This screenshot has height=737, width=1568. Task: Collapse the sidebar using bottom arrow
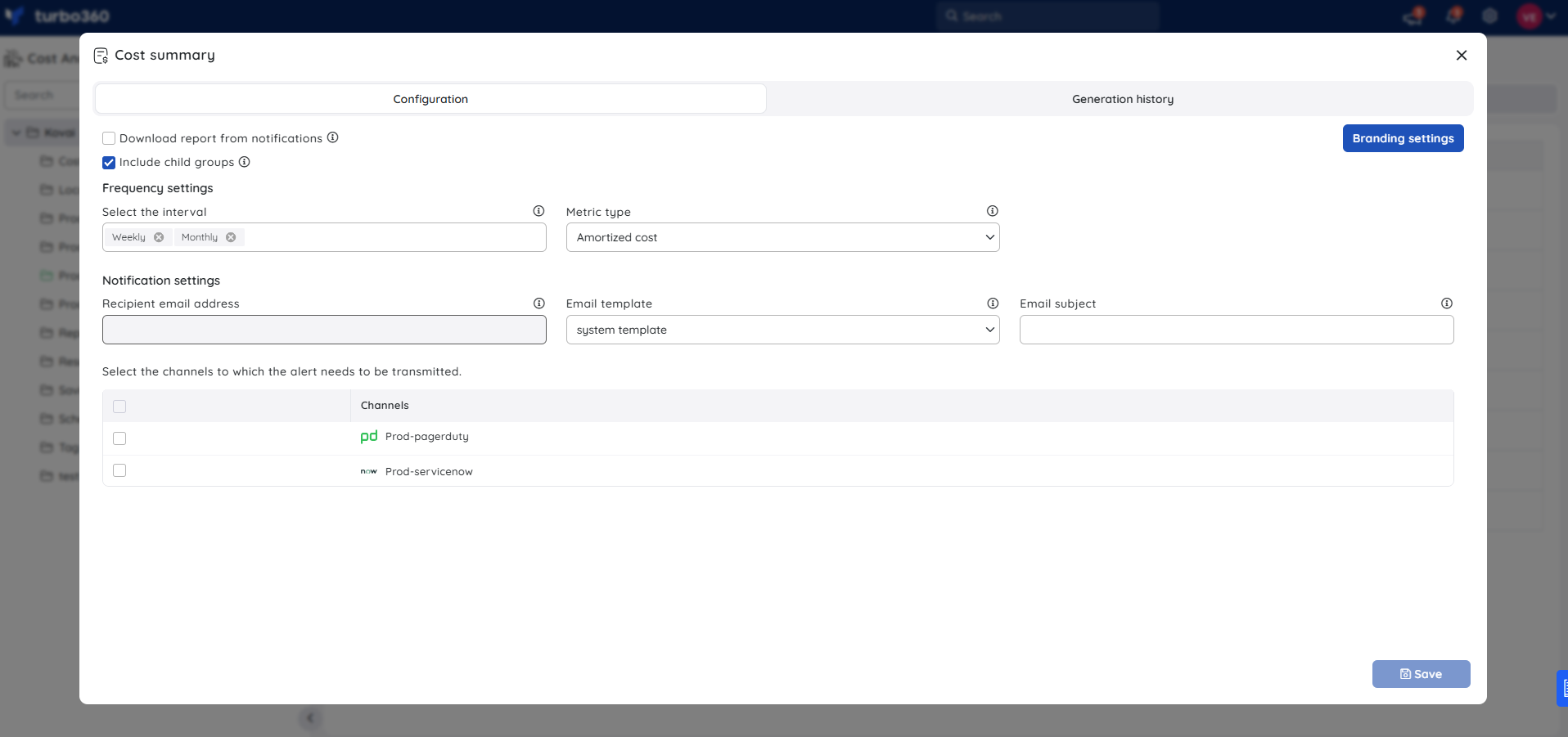(309, 718)
